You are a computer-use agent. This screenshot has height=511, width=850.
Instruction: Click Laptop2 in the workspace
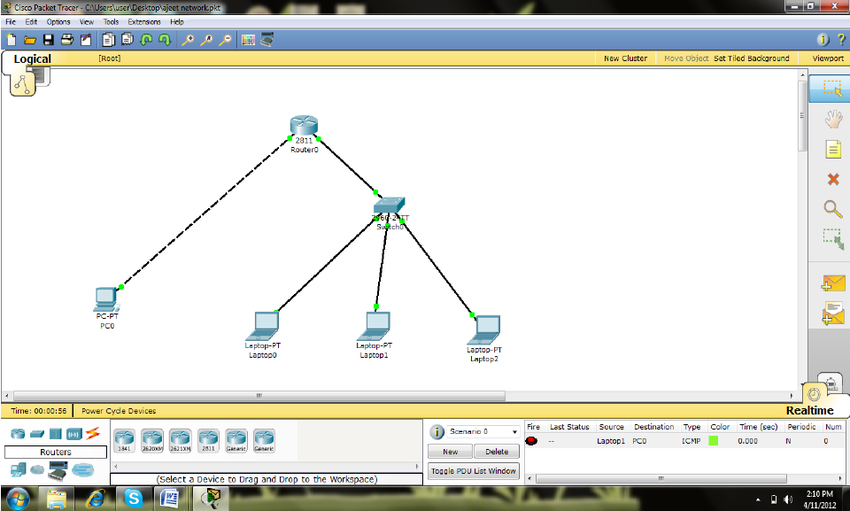point(484,331)
